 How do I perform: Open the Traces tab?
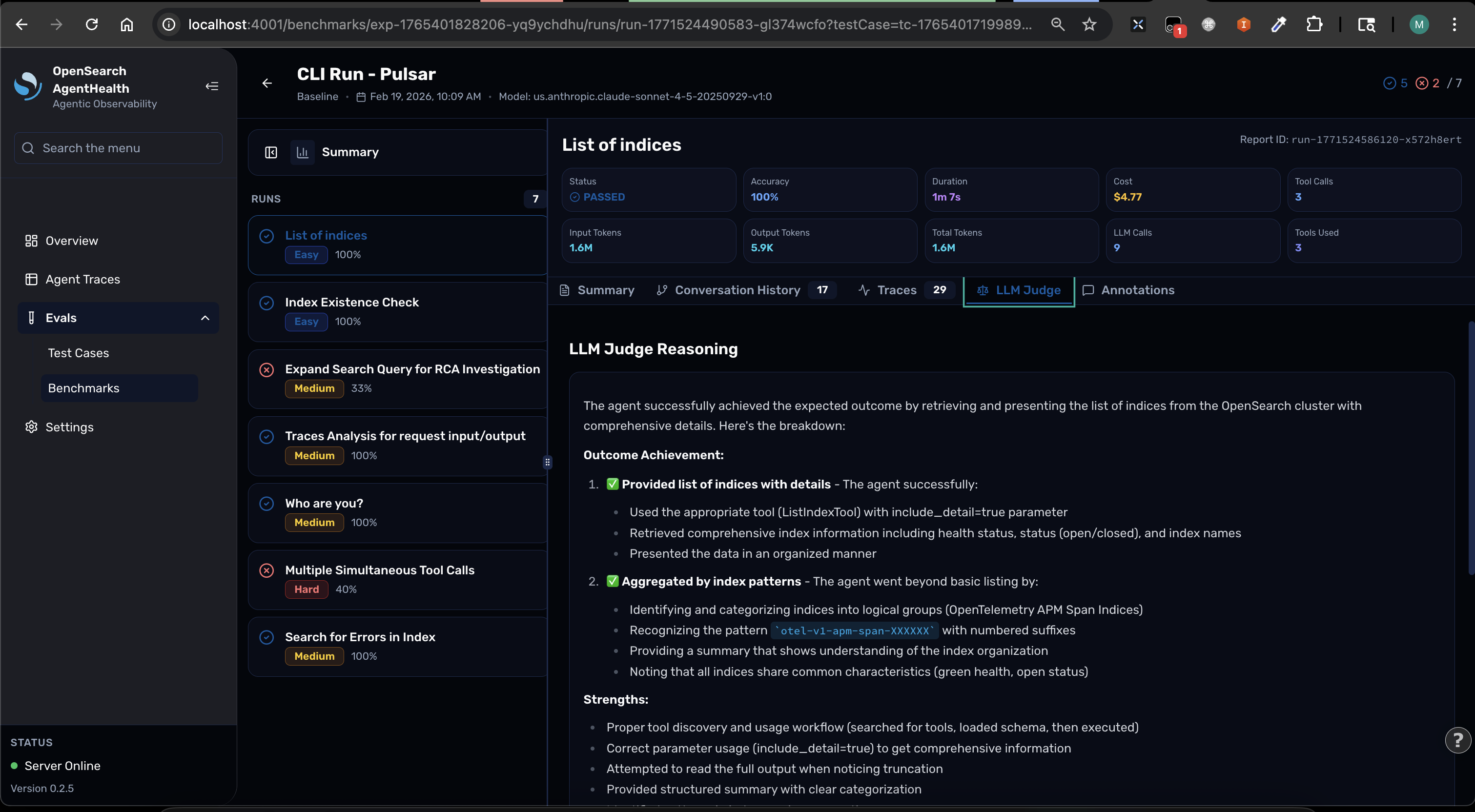click(x=896, y=290)
